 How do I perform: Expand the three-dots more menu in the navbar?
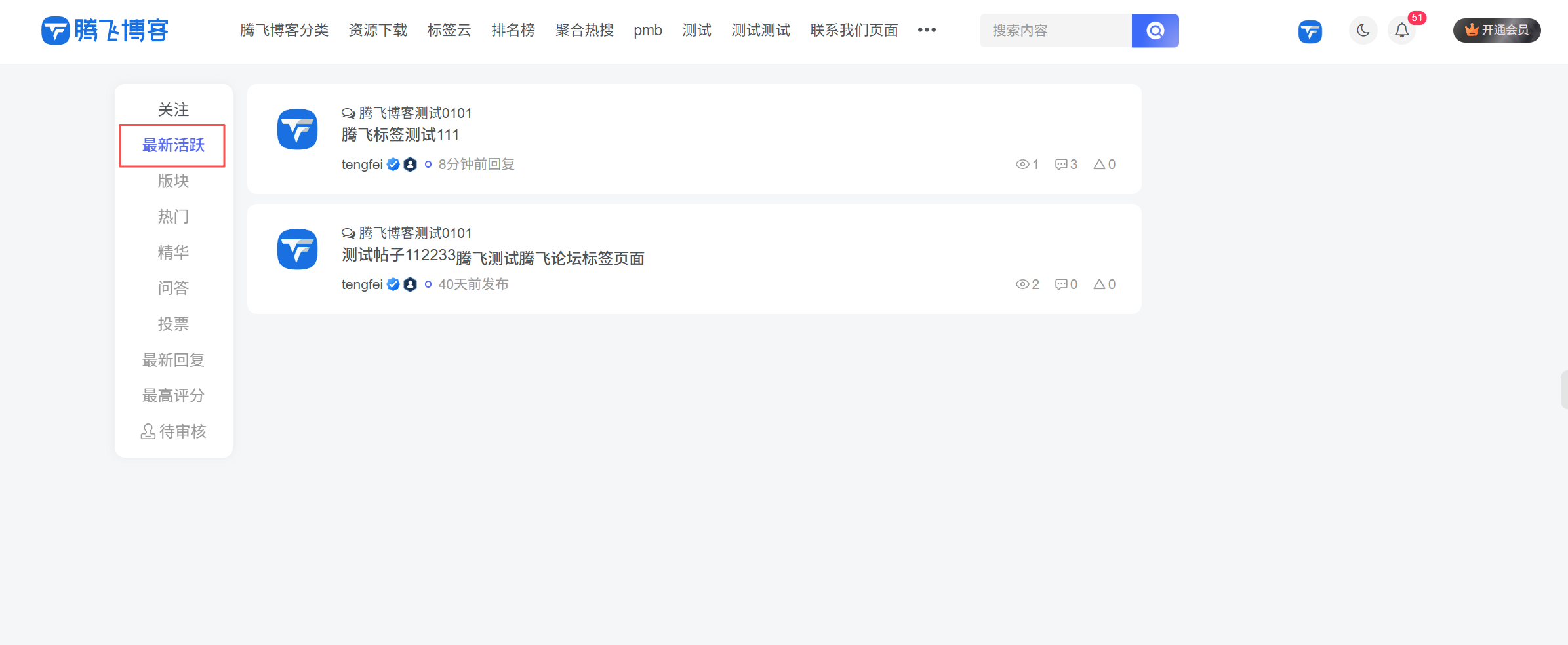927,30
